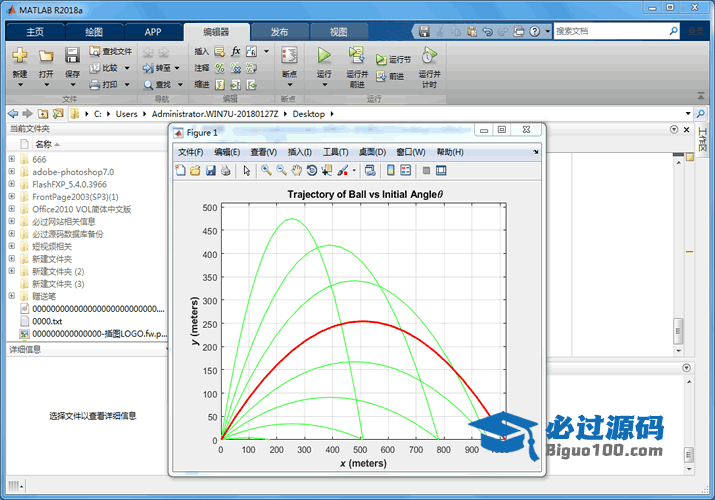Click Insert Legend icon in Figure 1 toolbar
The height and width of the screenshot is (500, 715).
405,170
